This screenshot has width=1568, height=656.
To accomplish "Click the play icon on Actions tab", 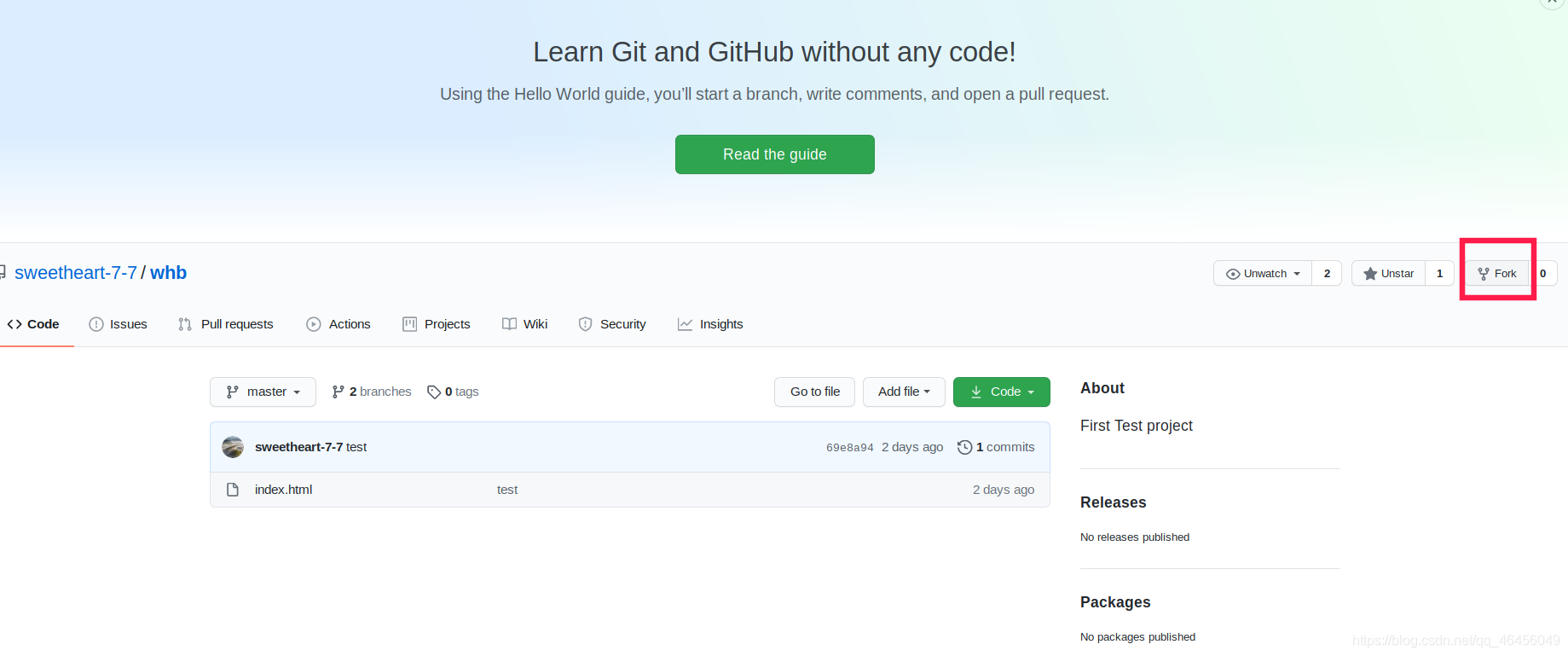I will [x=314, y=324].
